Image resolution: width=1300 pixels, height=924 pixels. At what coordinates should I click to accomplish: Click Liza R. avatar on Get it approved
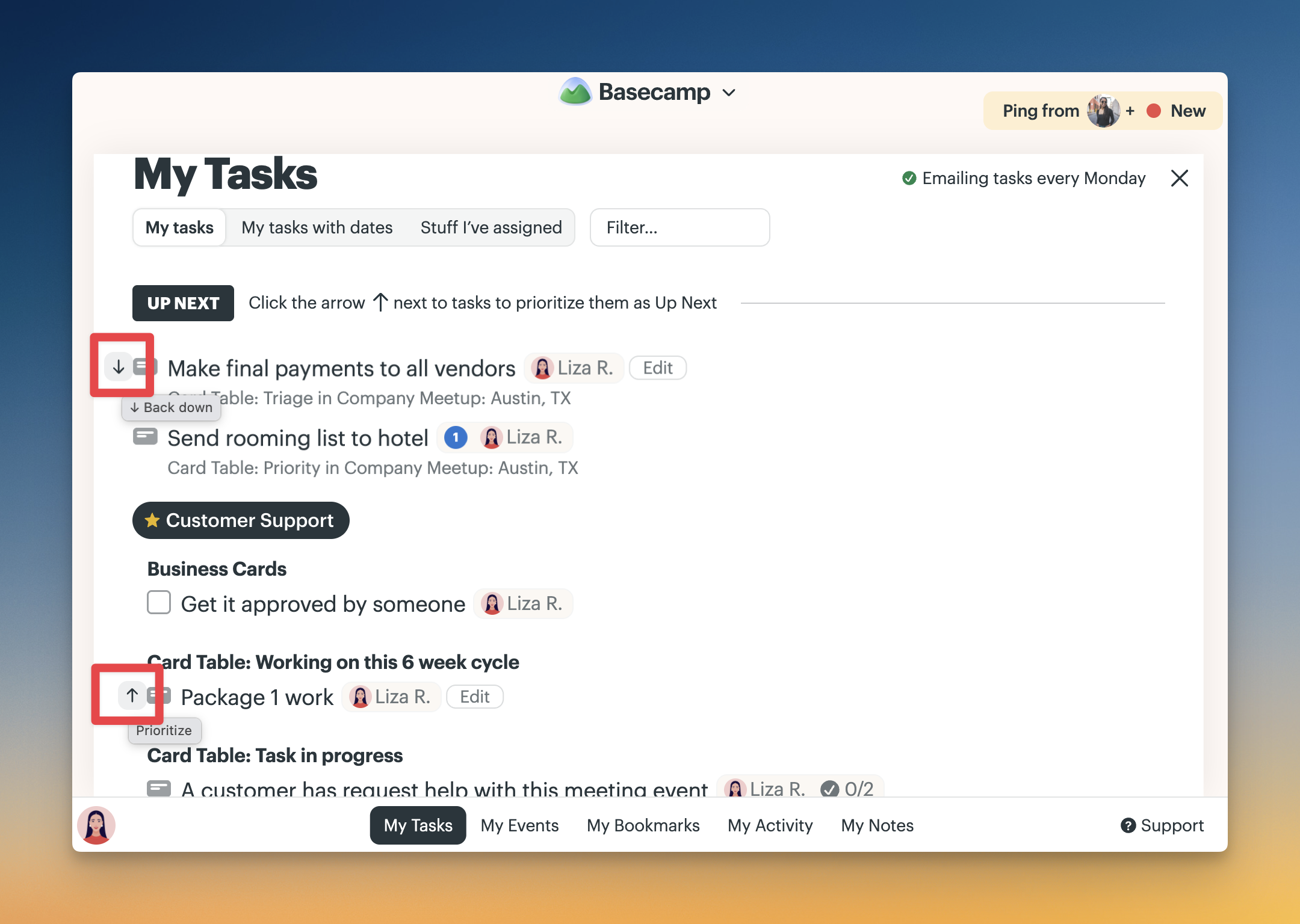pyautogui.click(x=492, y=603)
